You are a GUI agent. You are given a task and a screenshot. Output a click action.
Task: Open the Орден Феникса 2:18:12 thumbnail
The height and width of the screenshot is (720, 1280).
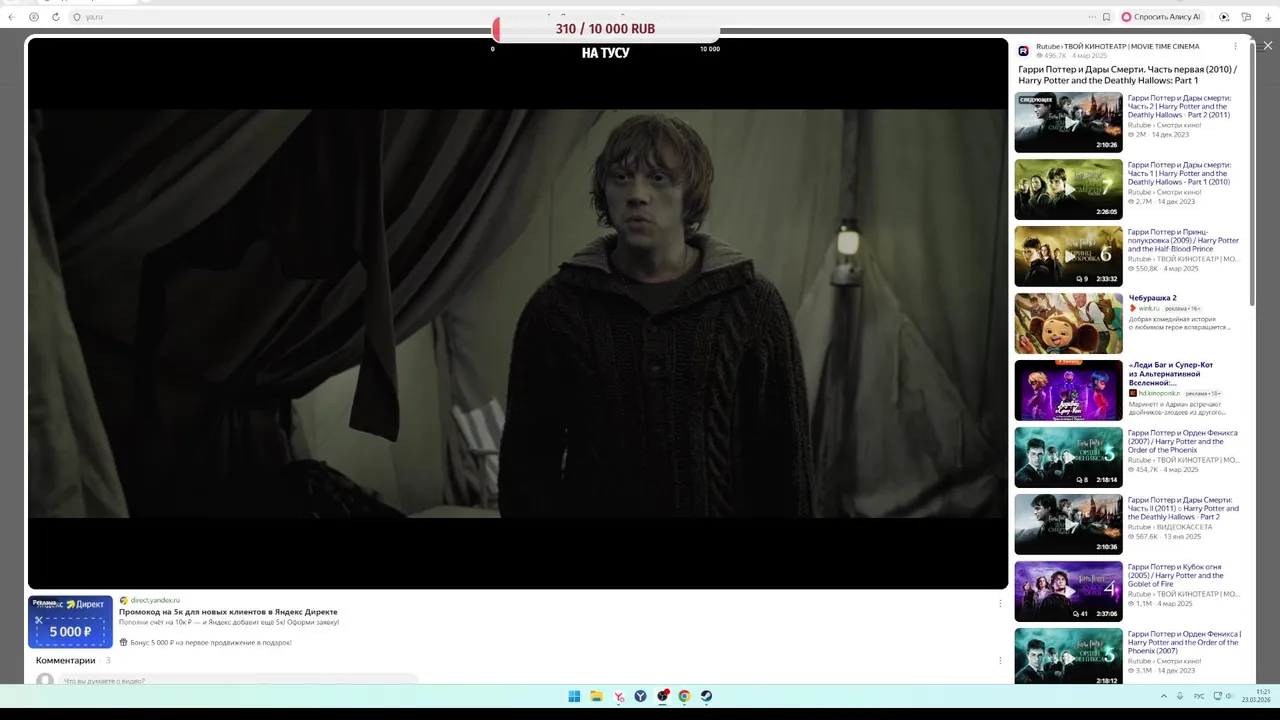tap(1068, 656)
